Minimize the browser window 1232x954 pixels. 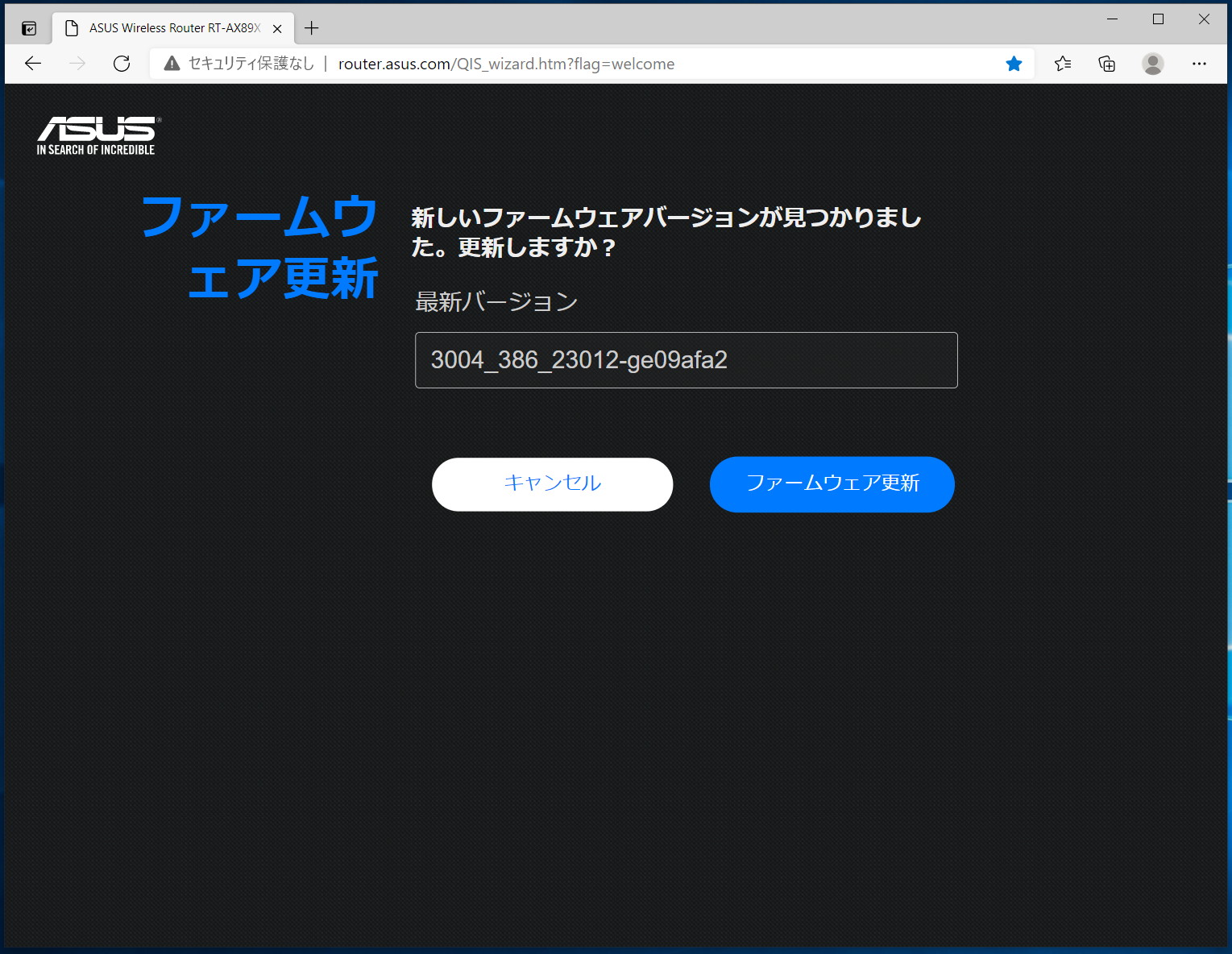1113,19
